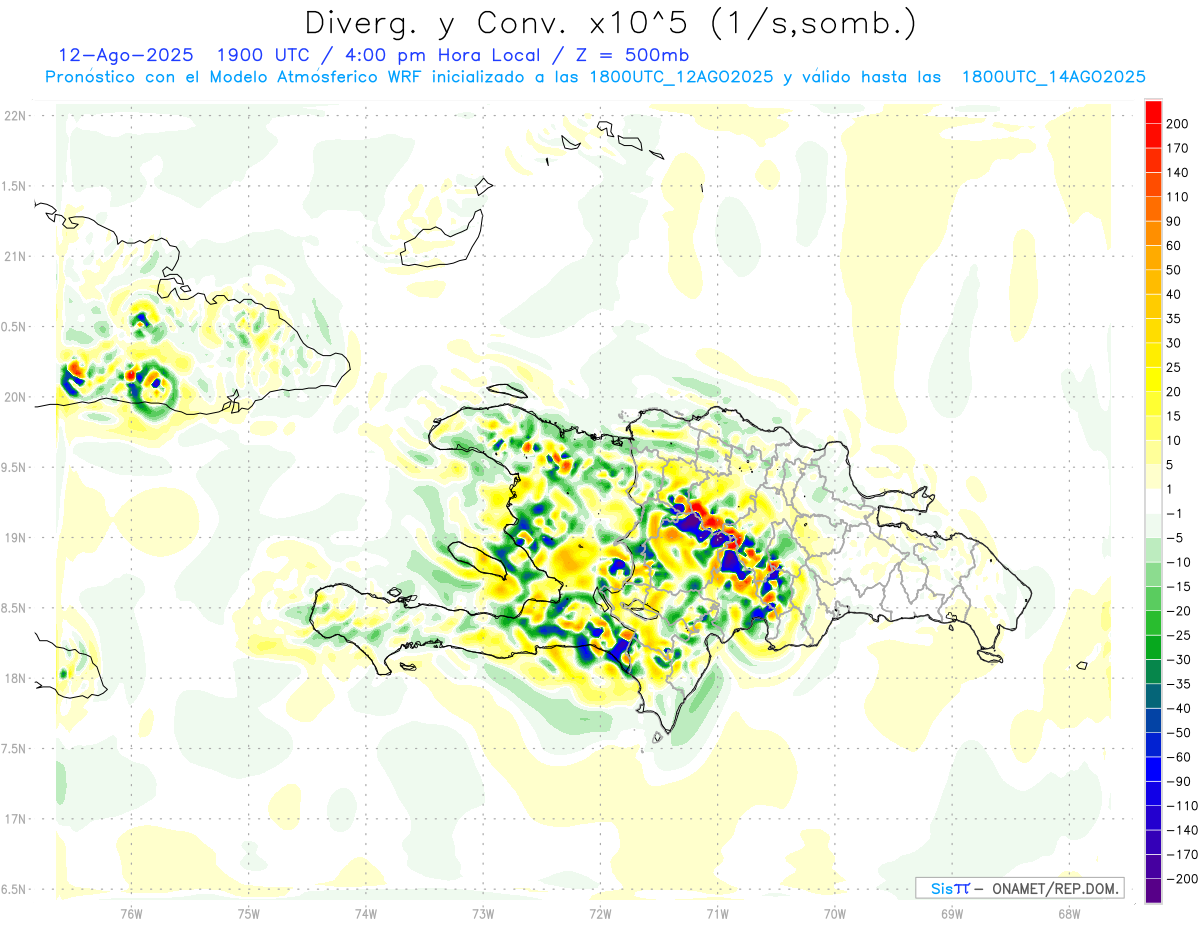Image resolution: width=1200 pixels, height=927 pixels.
Task: Click the '1800UTC_14AGO2025' valid-until time
Action: click(1053, 77)
